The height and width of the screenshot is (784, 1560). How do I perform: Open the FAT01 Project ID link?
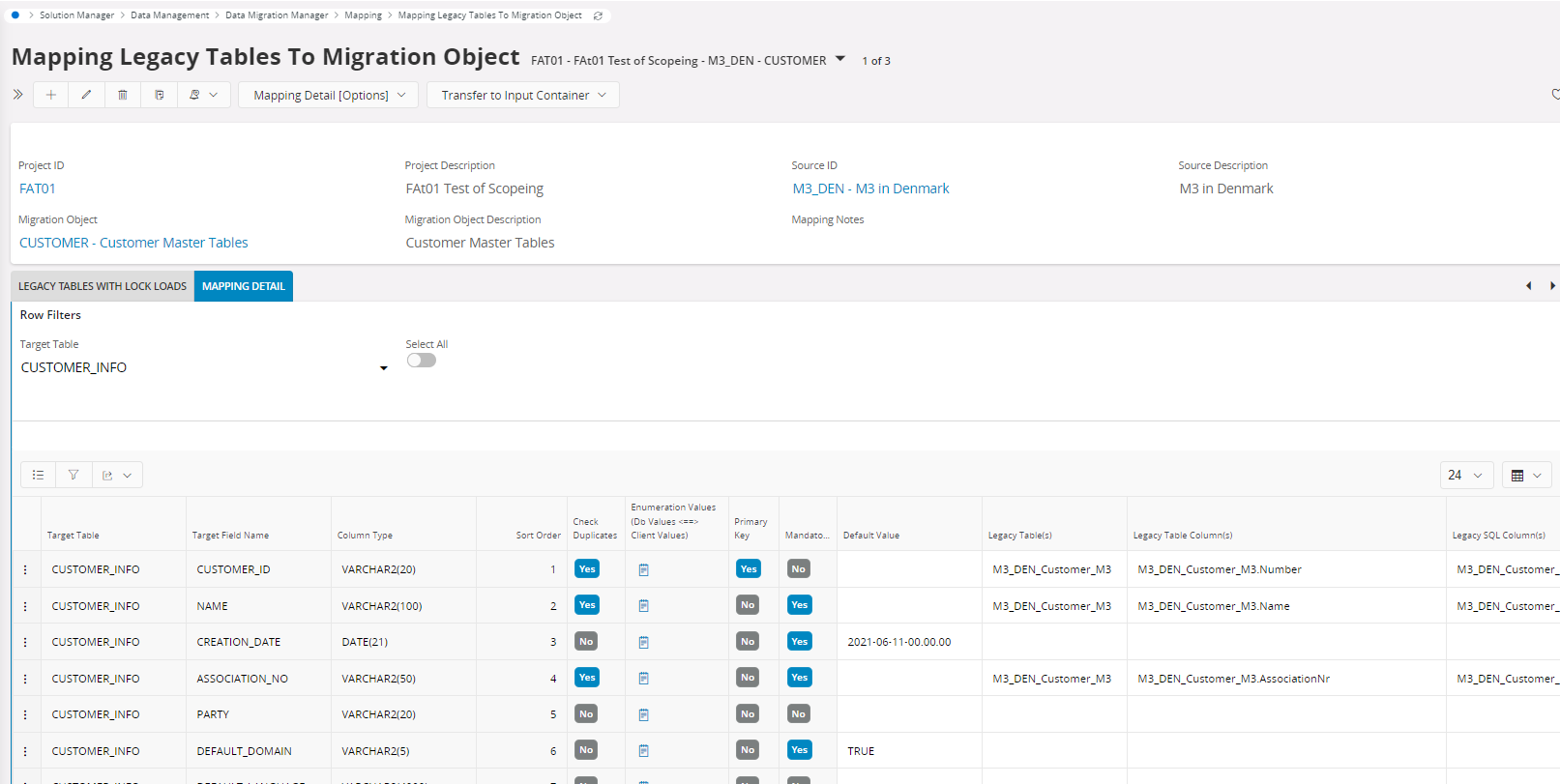tap(38, 189)
